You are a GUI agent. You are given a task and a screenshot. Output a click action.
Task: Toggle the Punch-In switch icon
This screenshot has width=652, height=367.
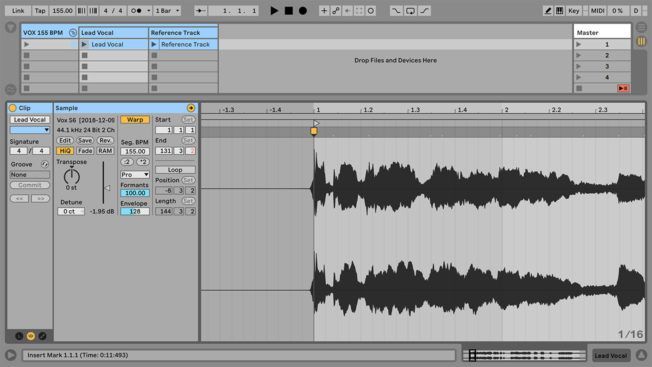coord(396,11)
